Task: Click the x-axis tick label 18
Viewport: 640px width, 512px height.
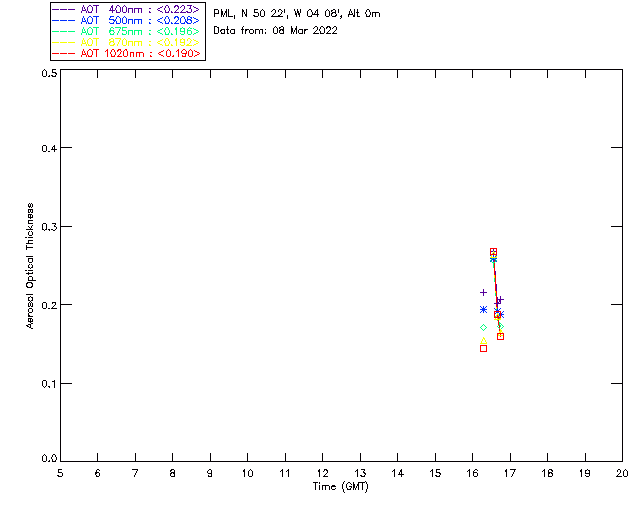Action: [x=547, y=473]
